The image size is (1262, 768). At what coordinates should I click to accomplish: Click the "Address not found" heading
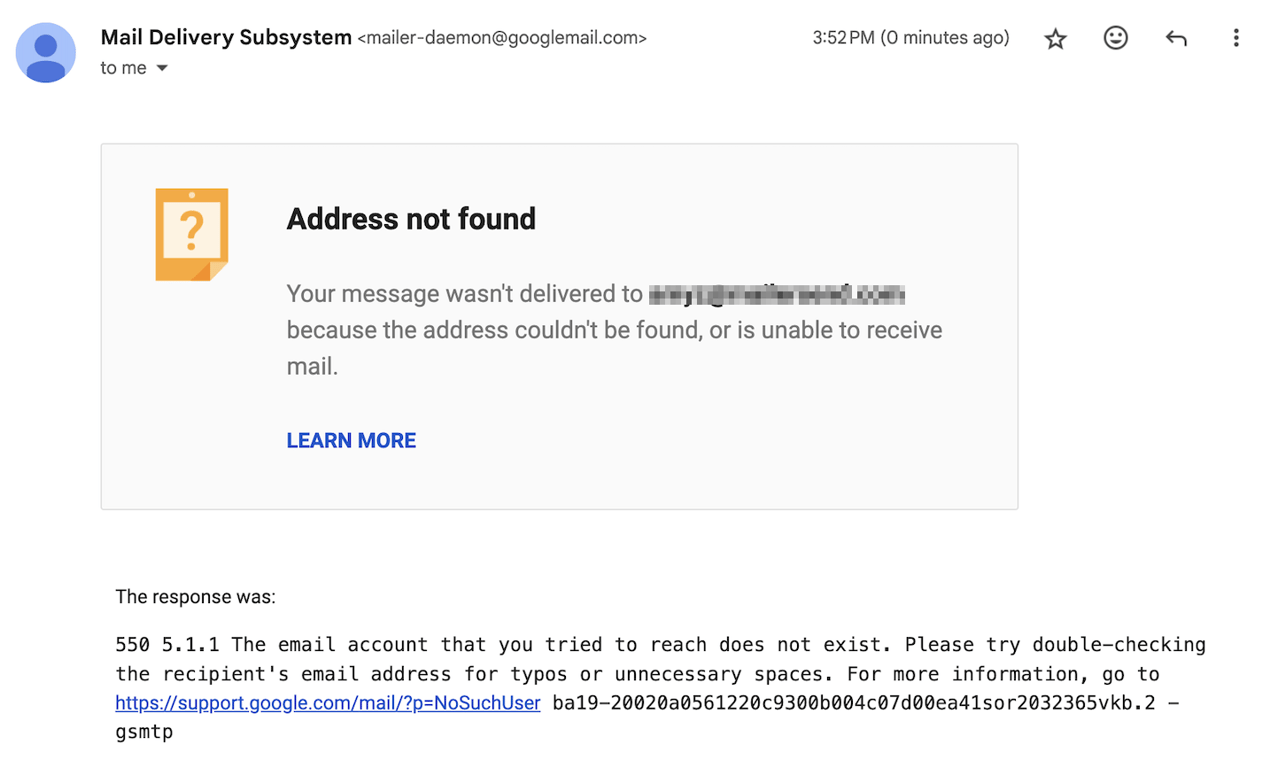(411, 219)
